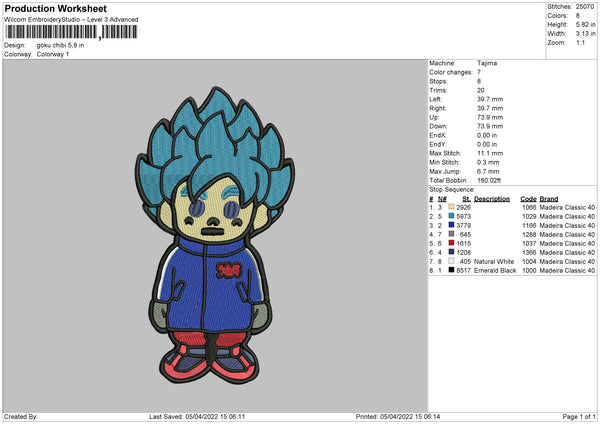The image size is (600, 424).
Task: Click the design name 'goku chibi 5,8 in'
Action: [x=60, y=45]
